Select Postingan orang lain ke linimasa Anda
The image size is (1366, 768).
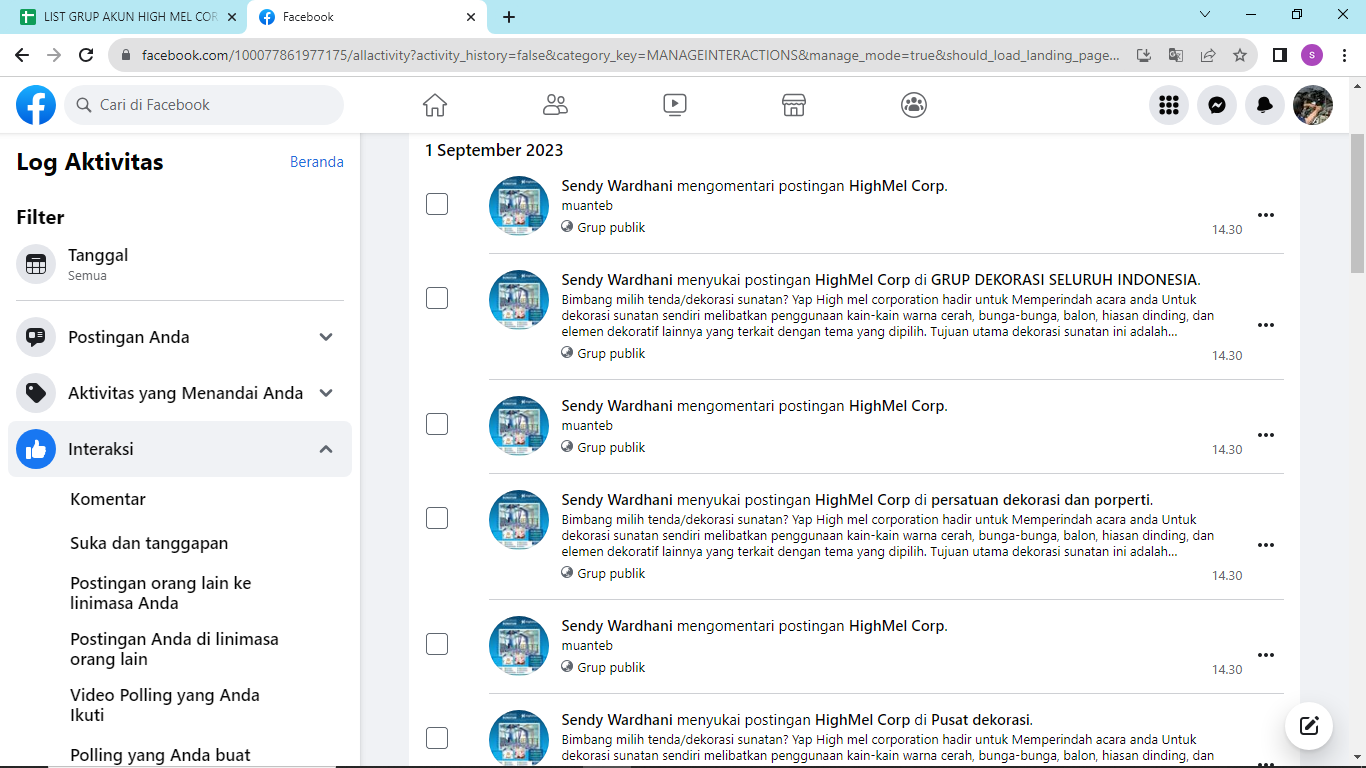click(x=161, y=593)
